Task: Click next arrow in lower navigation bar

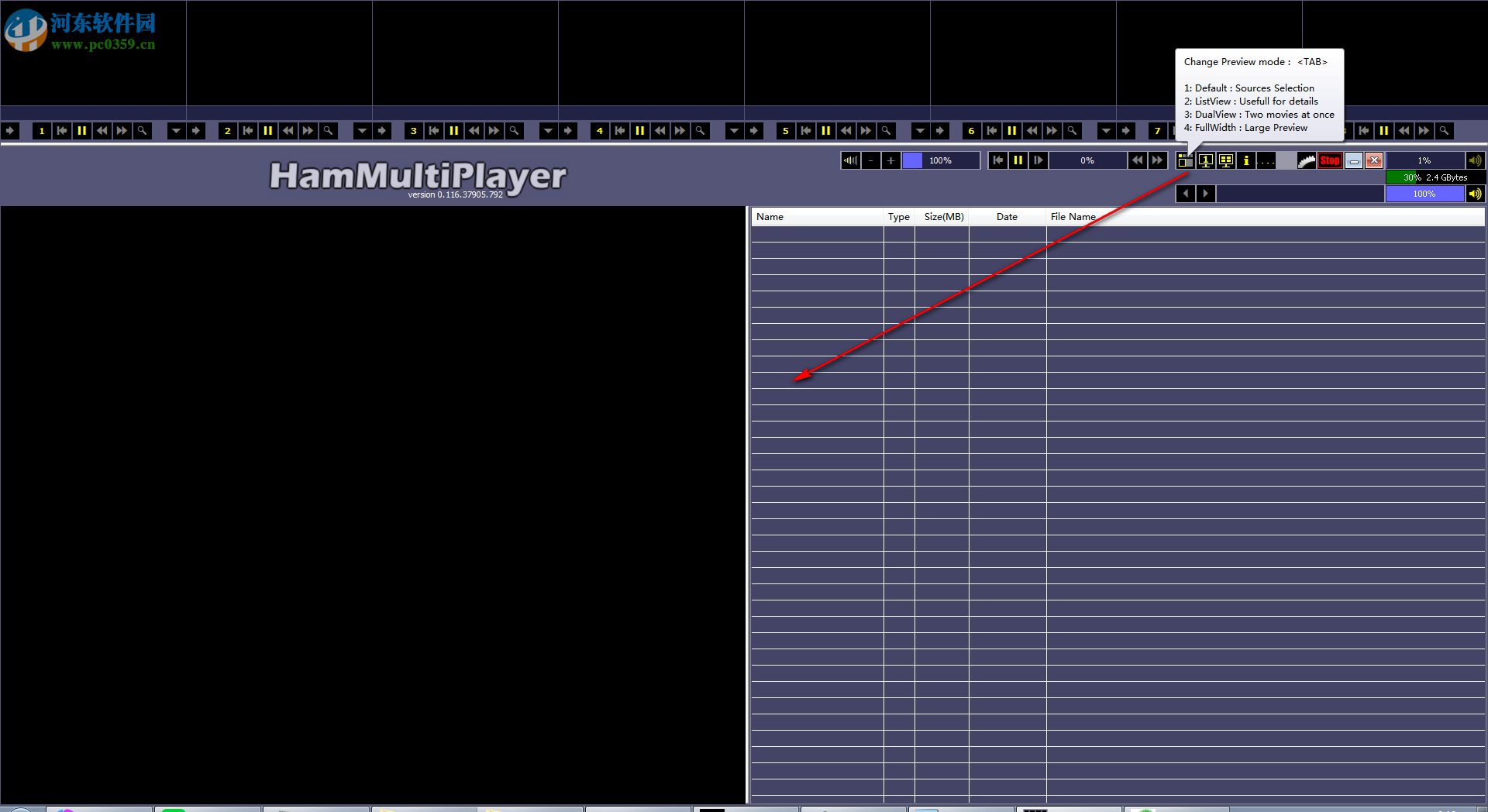Action: 1206,194
